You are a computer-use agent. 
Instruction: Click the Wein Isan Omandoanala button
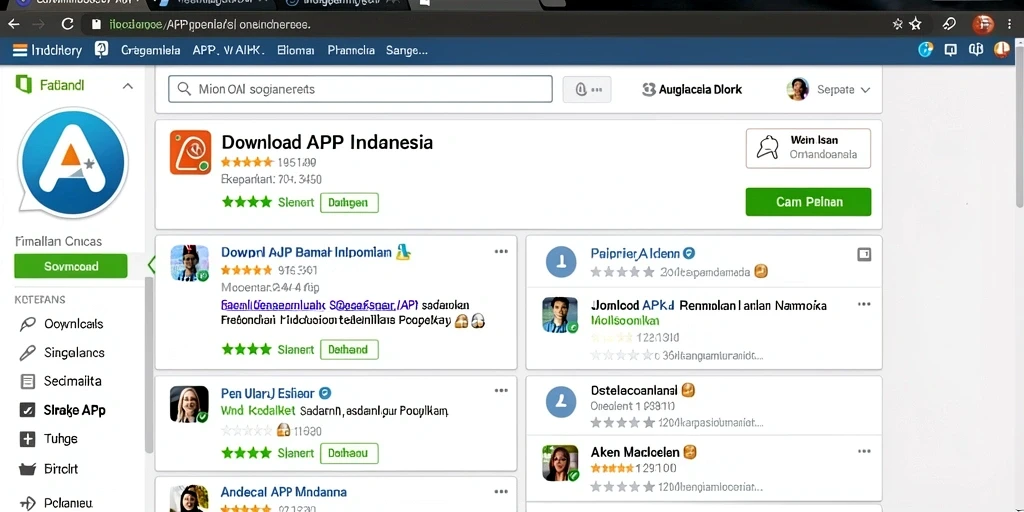(x=808, y=148)
